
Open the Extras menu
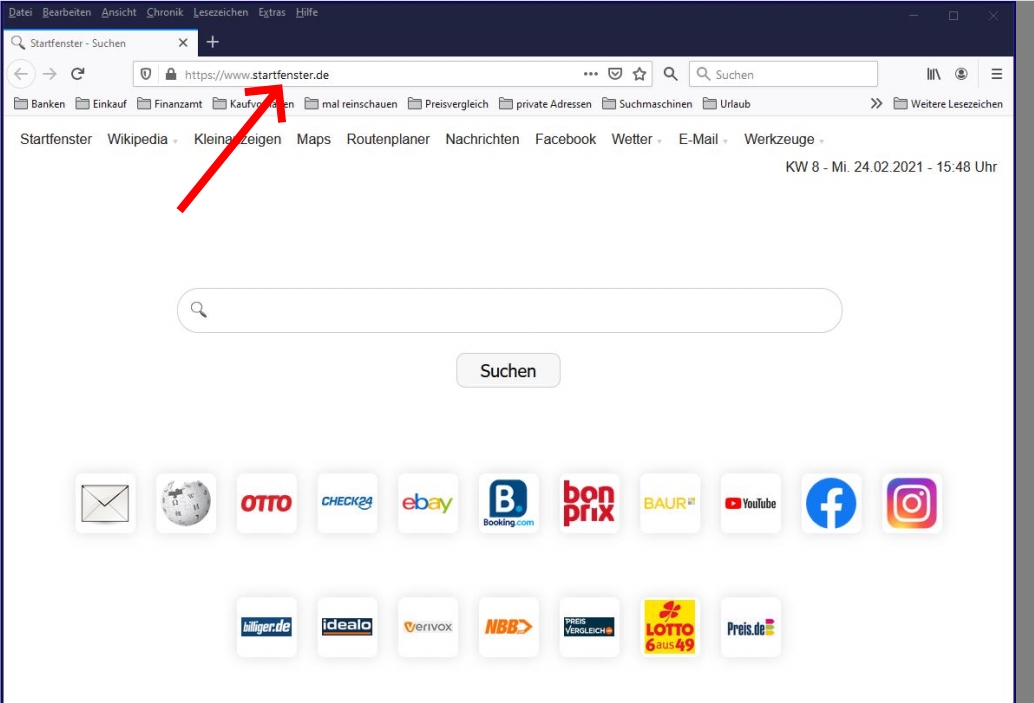click(x=272, y=12)
